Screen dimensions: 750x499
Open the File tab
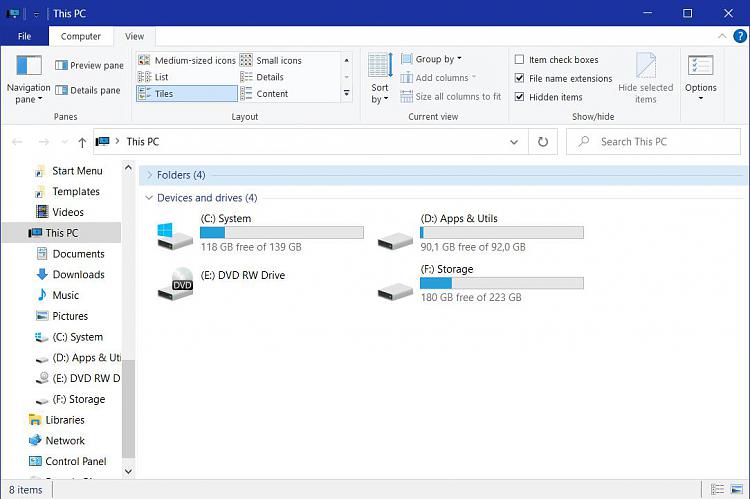tap(24, 36)
